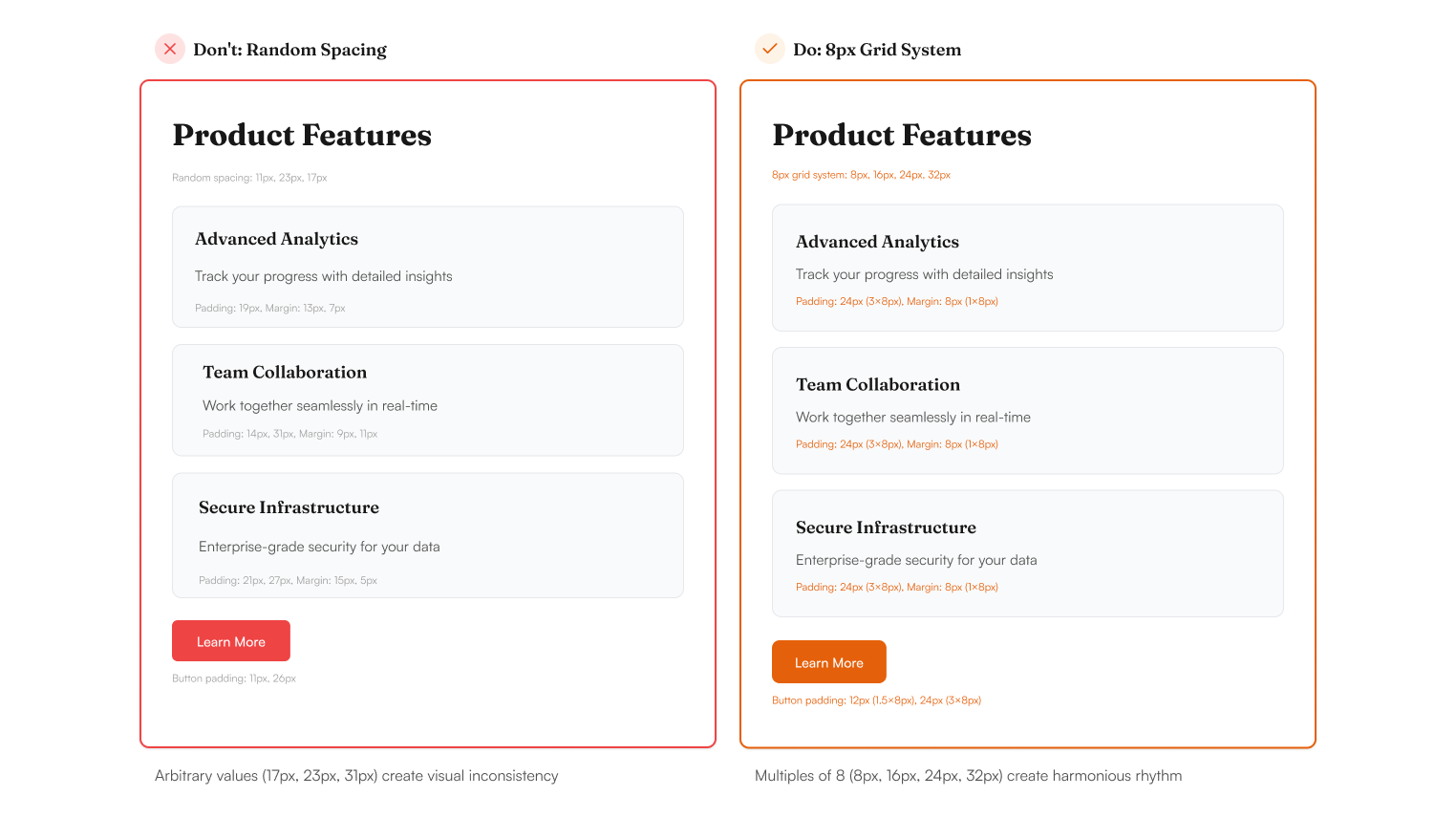Click the gray "Random spacing" caption
The width and height of the screenshot is (1456, 818).
coord(249,178)
